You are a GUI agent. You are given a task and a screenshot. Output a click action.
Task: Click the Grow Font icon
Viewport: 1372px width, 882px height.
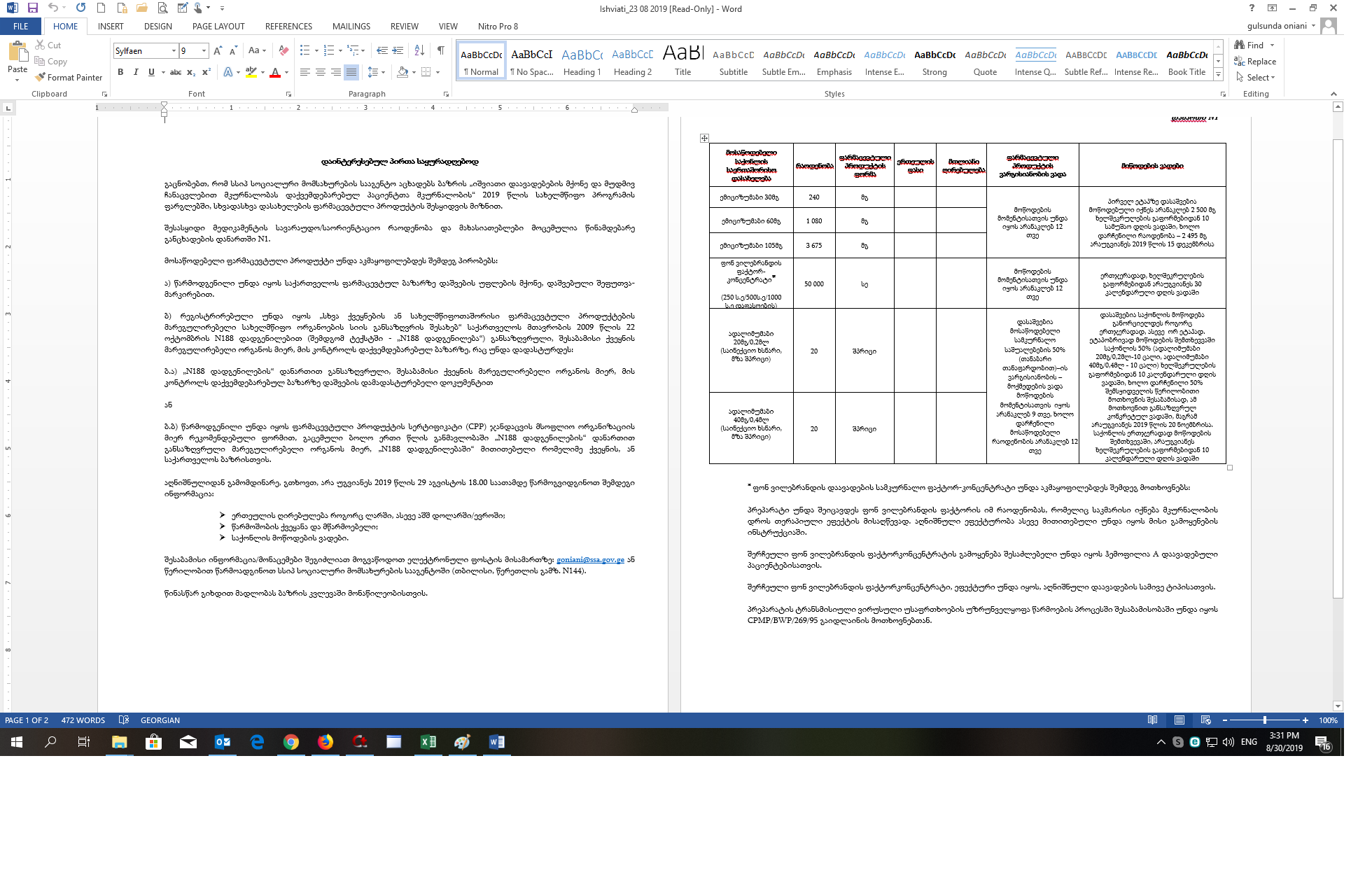218,50
